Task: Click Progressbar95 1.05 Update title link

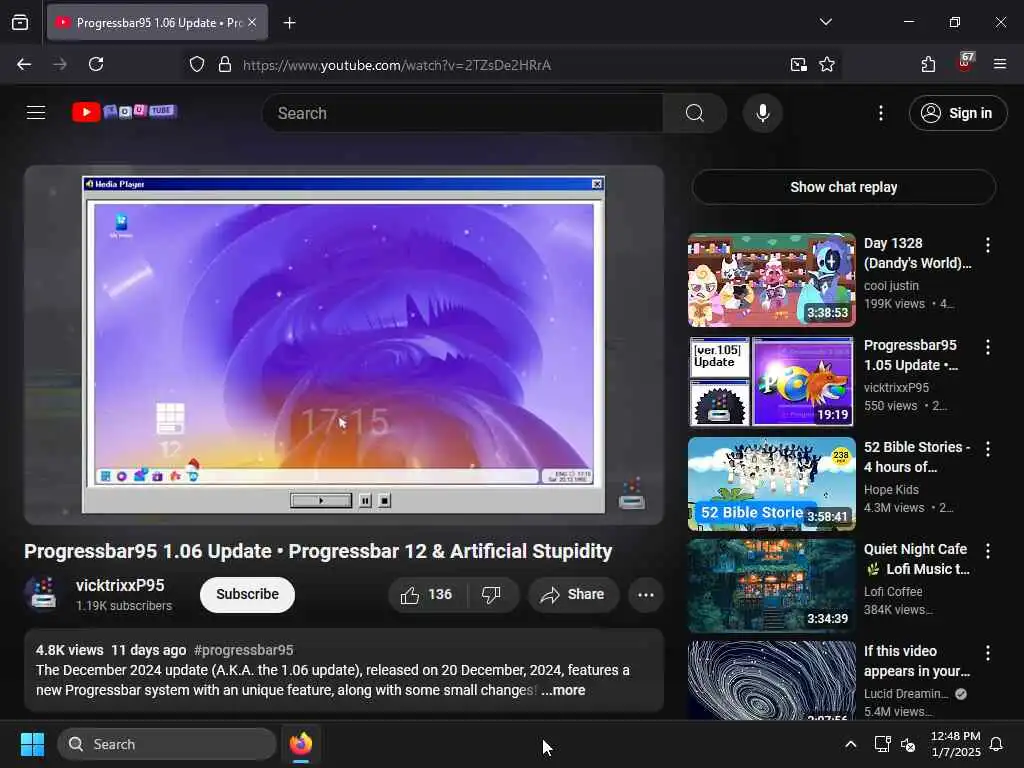Action: (911, 355)
